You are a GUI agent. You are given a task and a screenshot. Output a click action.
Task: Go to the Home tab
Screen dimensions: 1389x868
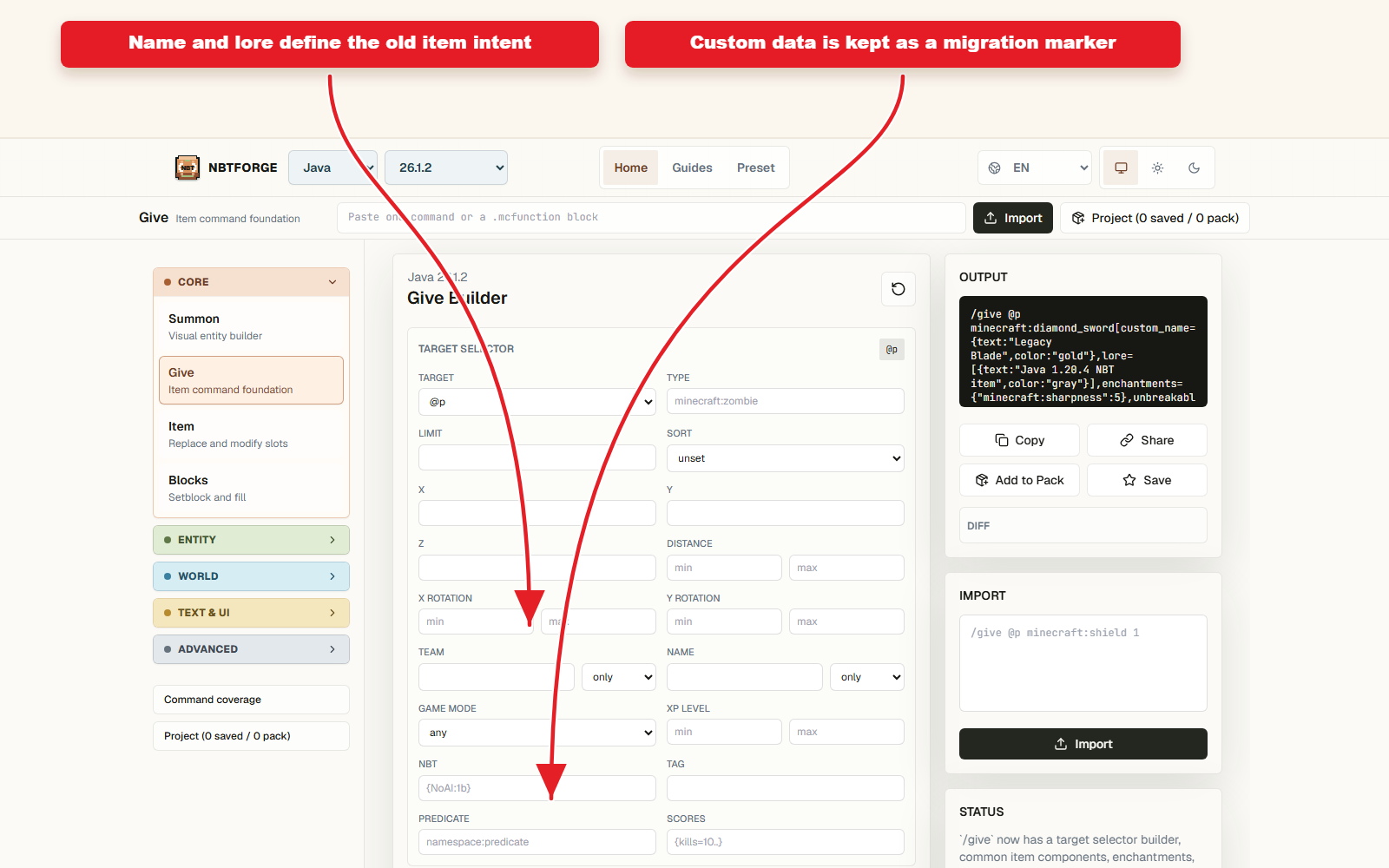coord(631,168)
